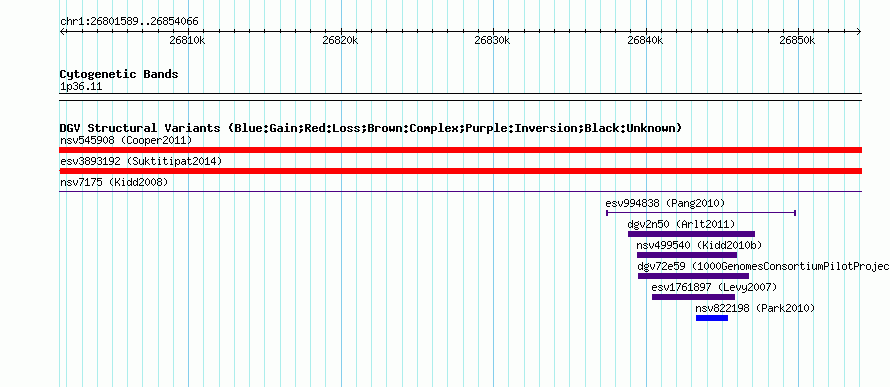
Task: Open dgv72e59 1000GenomesConsortium variant label
Action: point(763,266)
